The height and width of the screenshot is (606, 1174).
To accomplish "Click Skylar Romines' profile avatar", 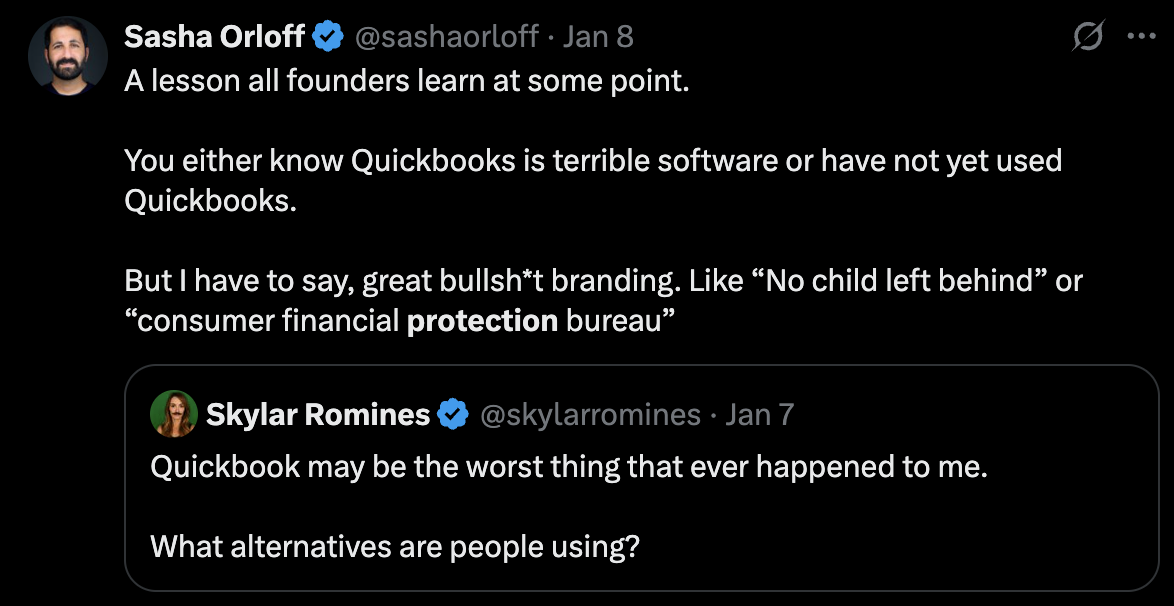I will tap(174, 414).
